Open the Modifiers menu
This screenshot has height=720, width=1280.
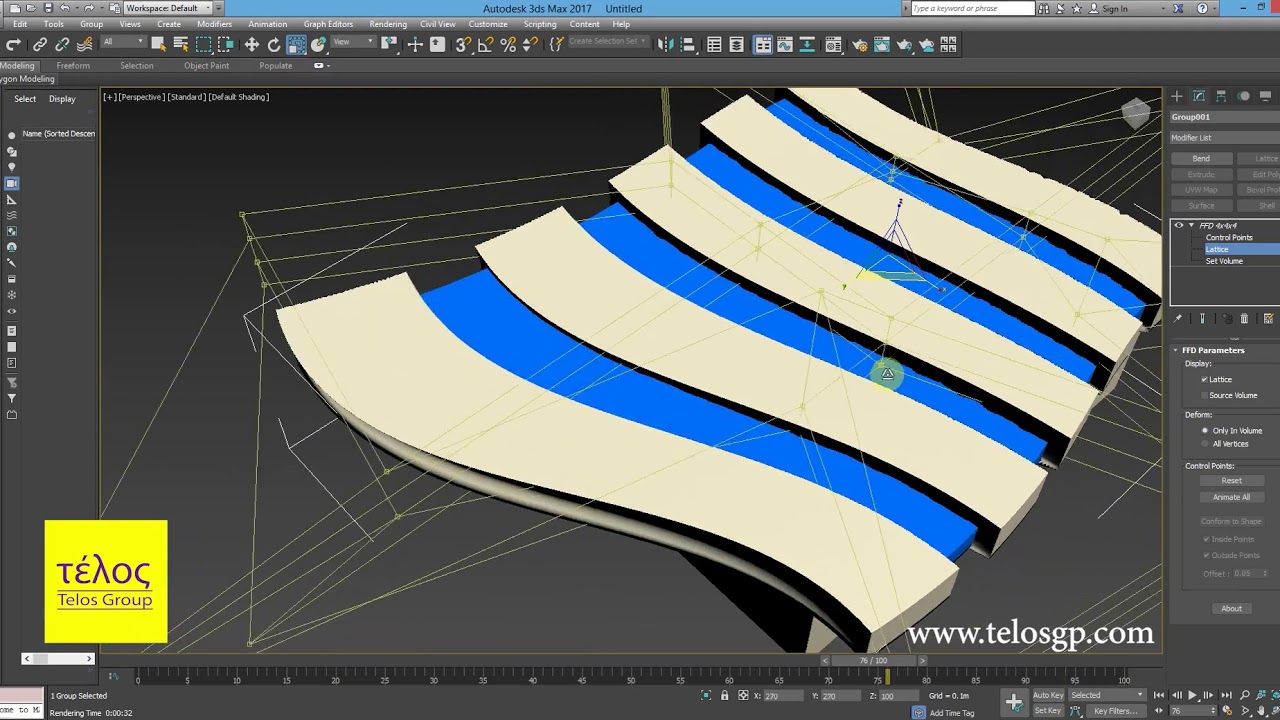(214, 24)
